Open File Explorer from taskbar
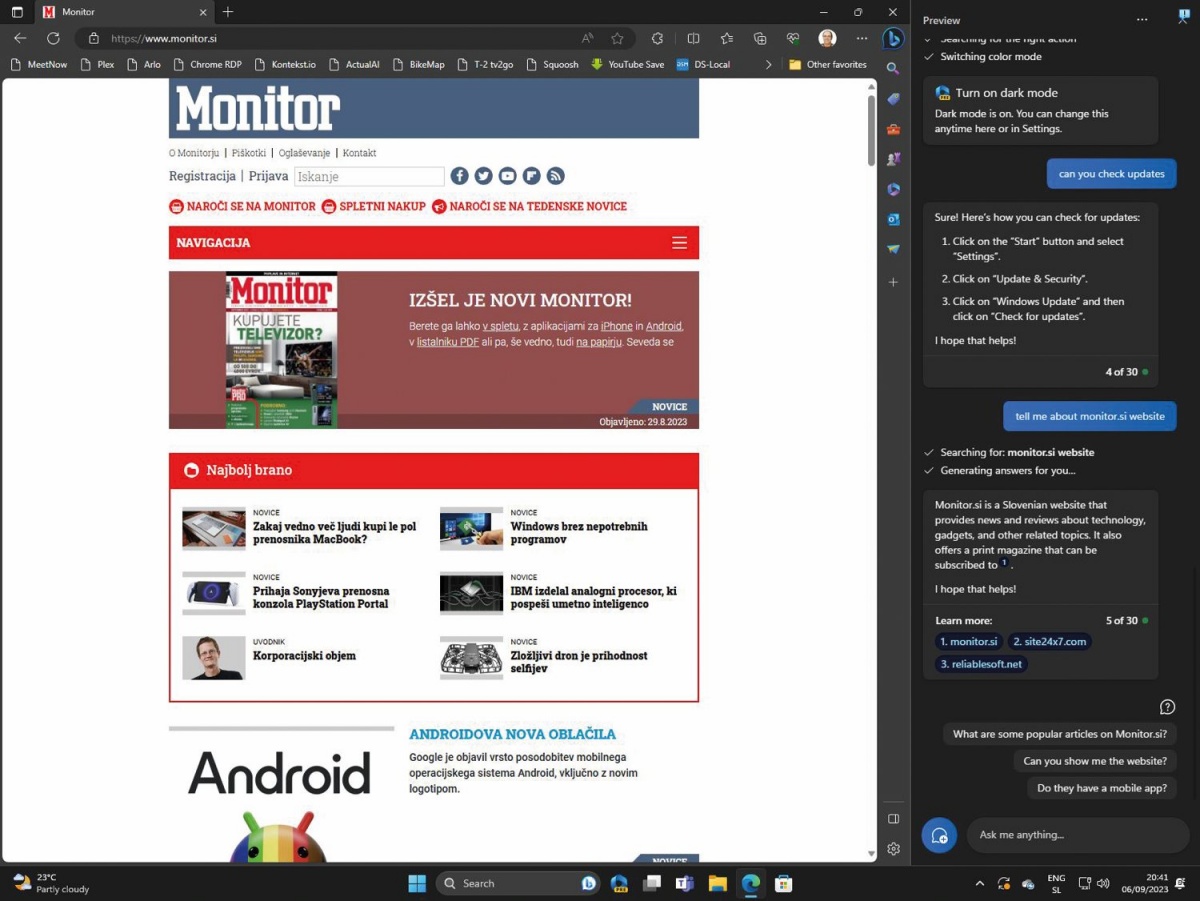This screenshot has width=1200, height=901. [717, 884]
